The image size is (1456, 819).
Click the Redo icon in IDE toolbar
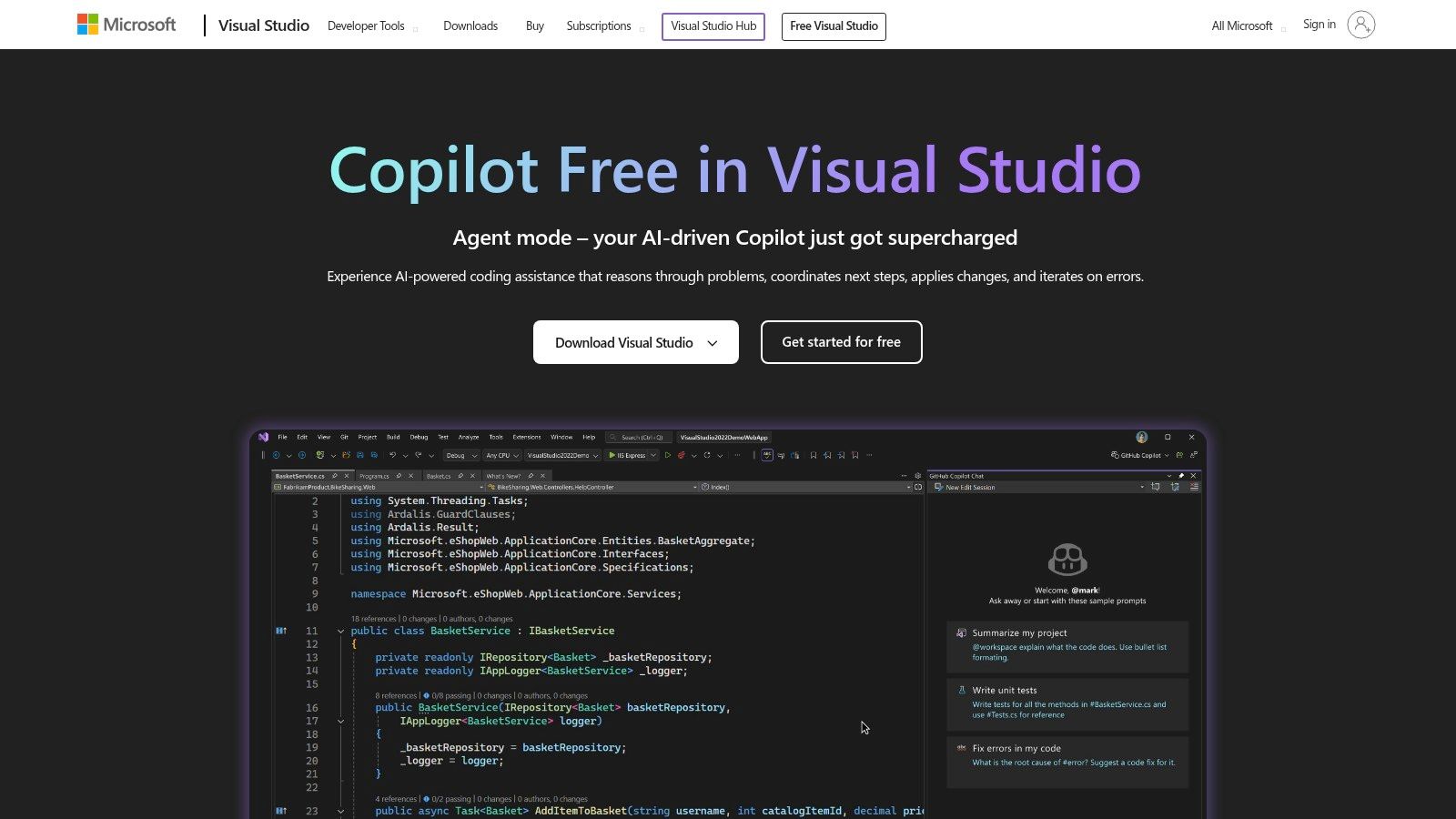point(419,455)
